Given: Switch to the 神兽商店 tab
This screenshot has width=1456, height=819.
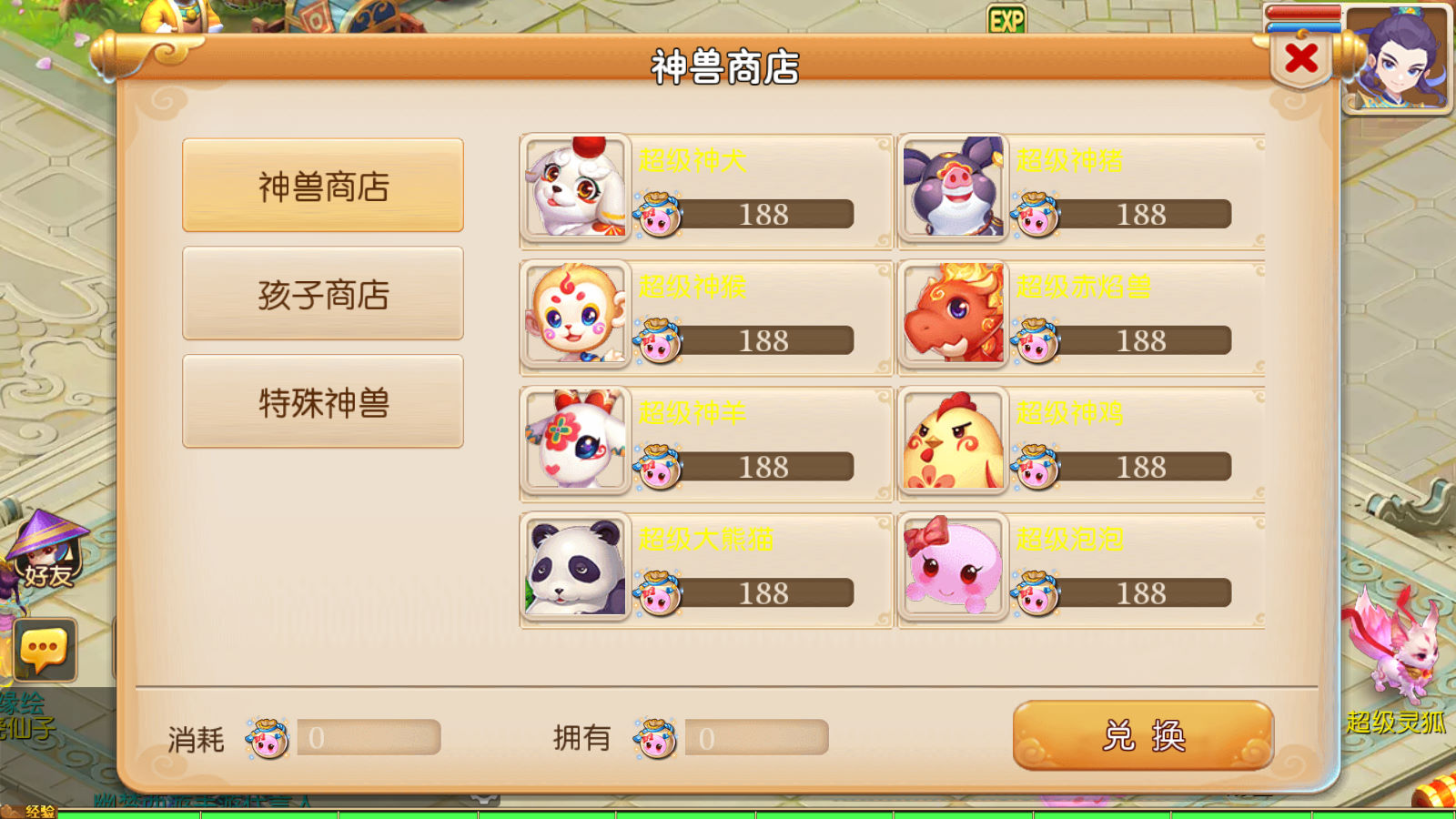Looking at the screenshot, I should [323, 186].
